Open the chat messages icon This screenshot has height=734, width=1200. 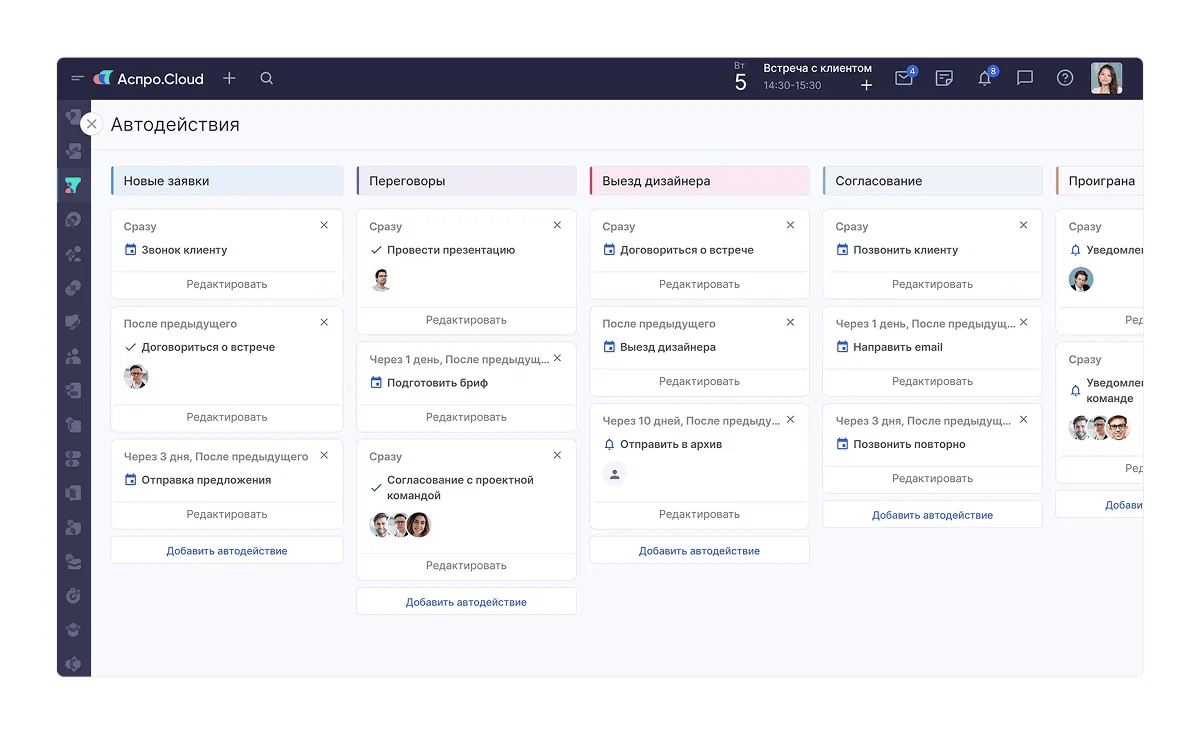pos(1025,78)
